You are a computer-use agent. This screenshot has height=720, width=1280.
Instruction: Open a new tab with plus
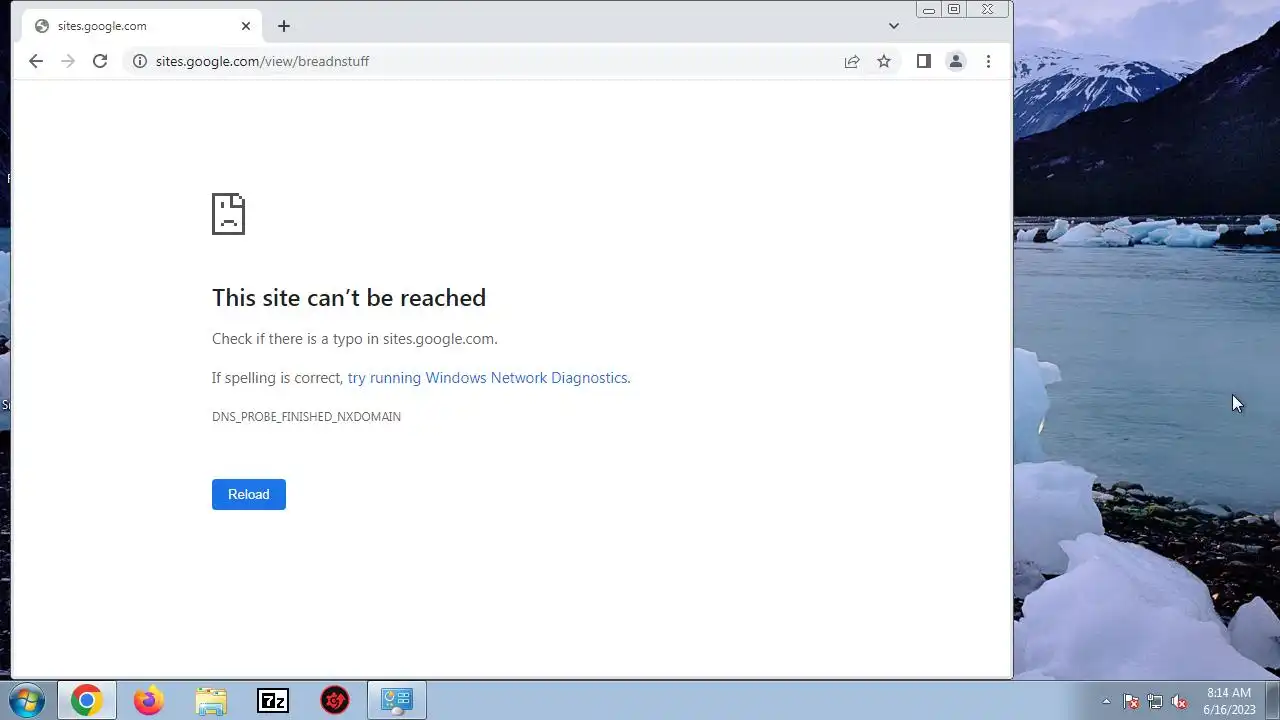click(x=284, y=26)
